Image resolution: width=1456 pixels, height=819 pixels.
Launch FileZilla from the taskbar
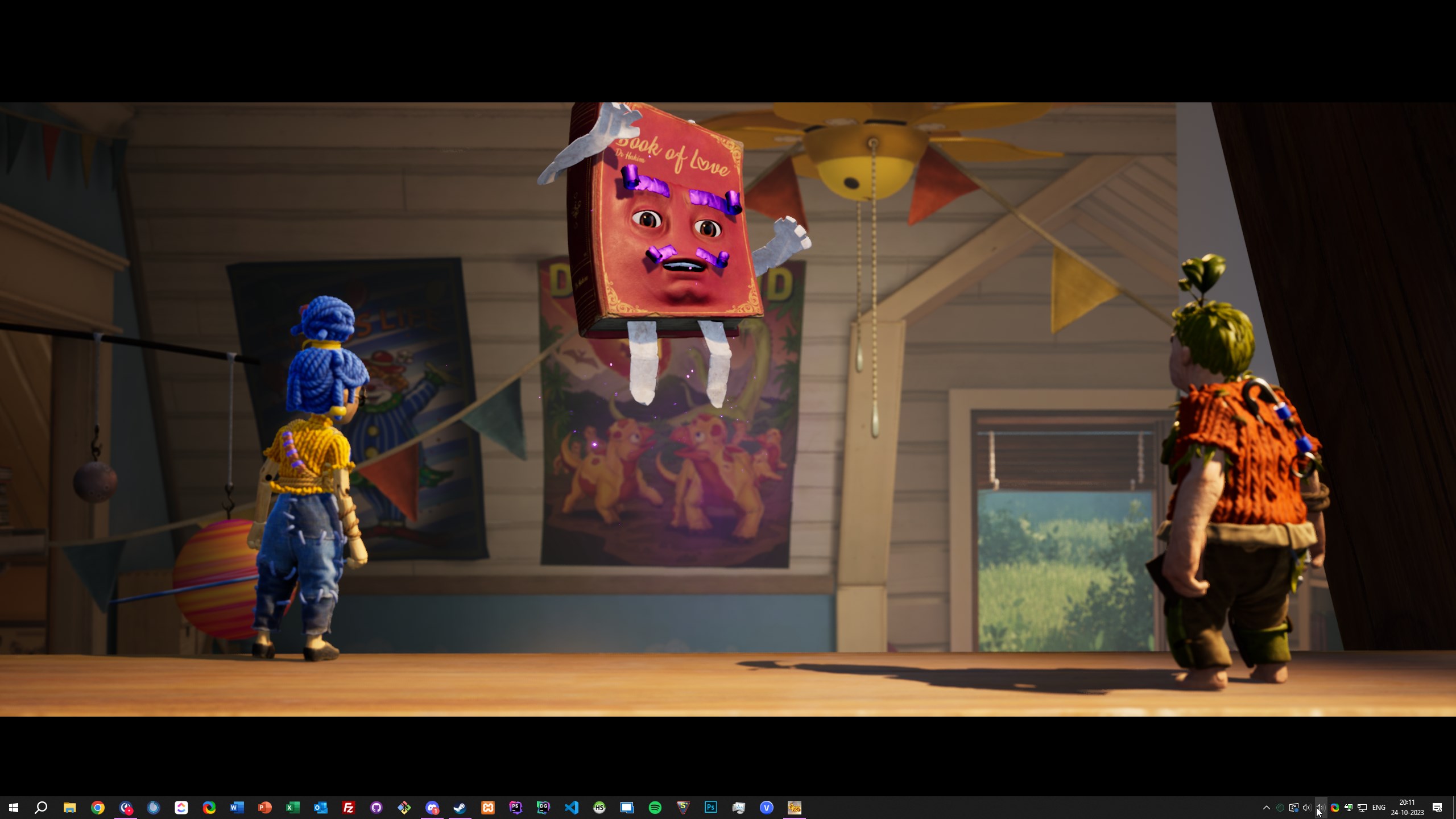(349, 808)
